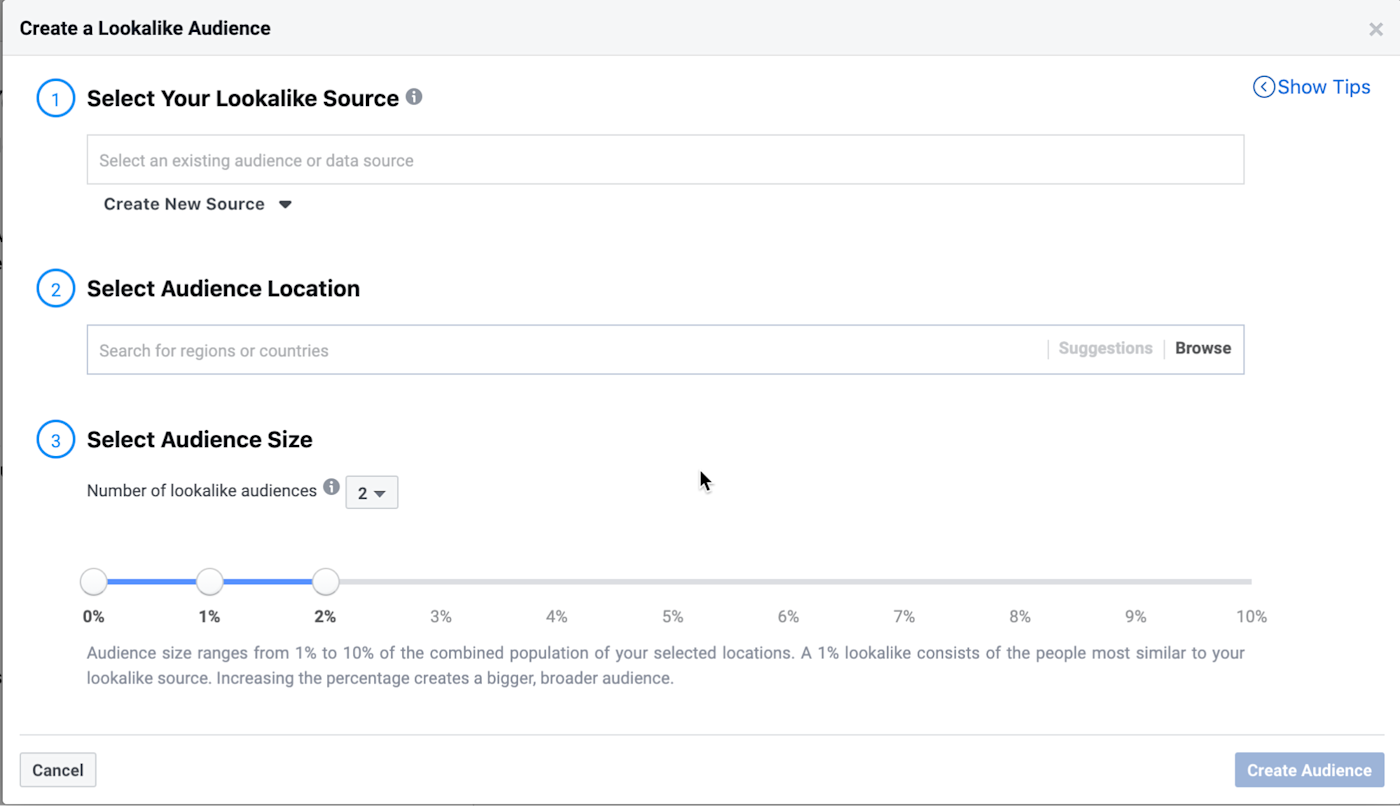The width and height of the screenshot is (1400, 806).
Task: Click the 6% label under the slider
Action: (788, 617)
